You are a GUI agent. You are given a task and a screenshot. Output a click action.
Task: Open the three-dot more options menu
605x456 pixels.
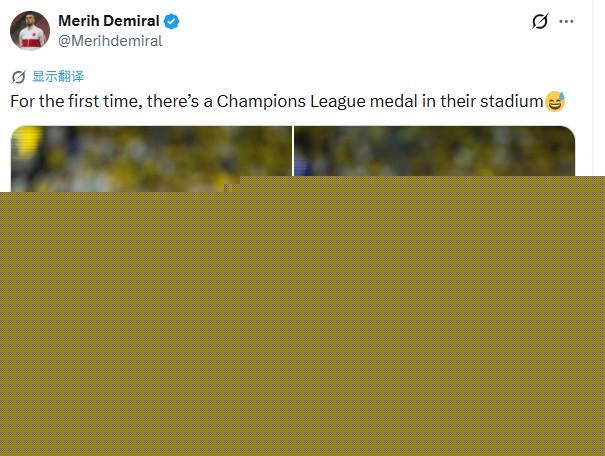(566, 21)
